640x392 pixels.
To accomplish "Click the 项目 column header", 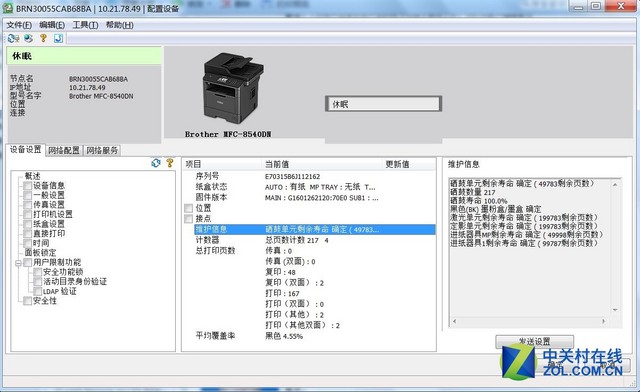I will point(222,164).
